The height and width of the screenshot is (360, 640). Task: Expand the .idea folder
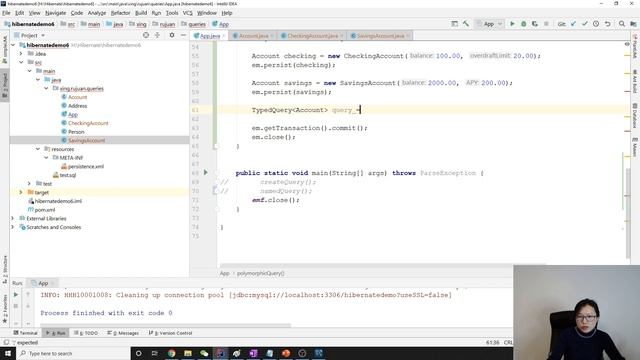[21, 53]
